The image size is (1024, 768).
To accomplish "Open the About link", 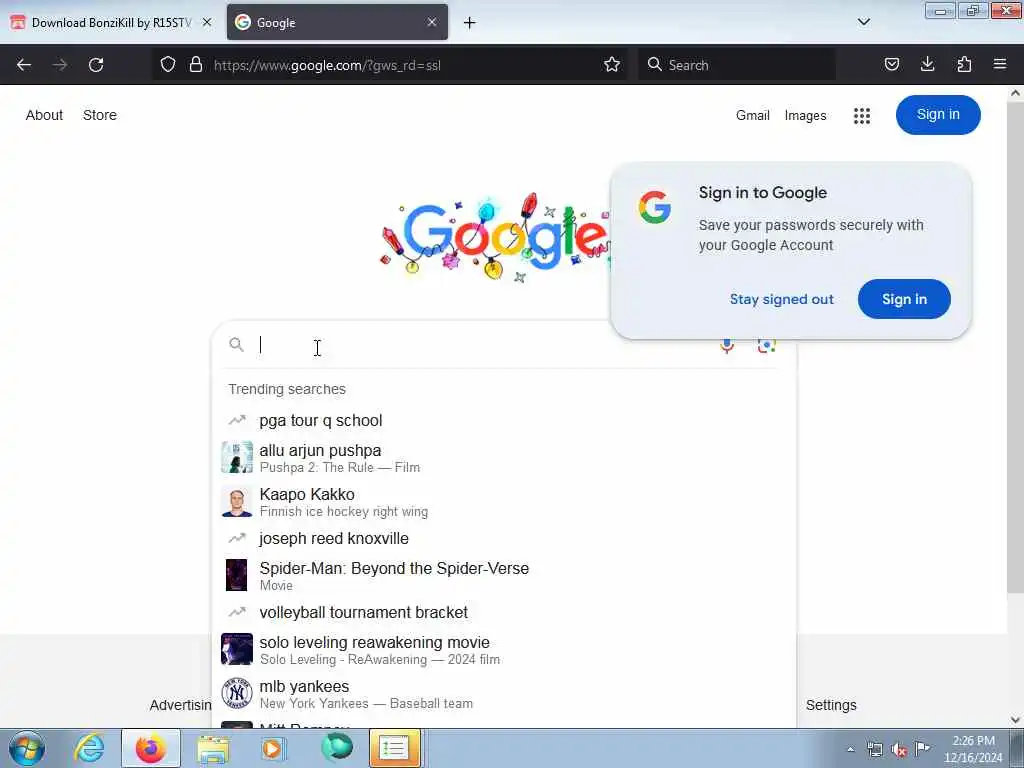I will (x=44, y=115).
